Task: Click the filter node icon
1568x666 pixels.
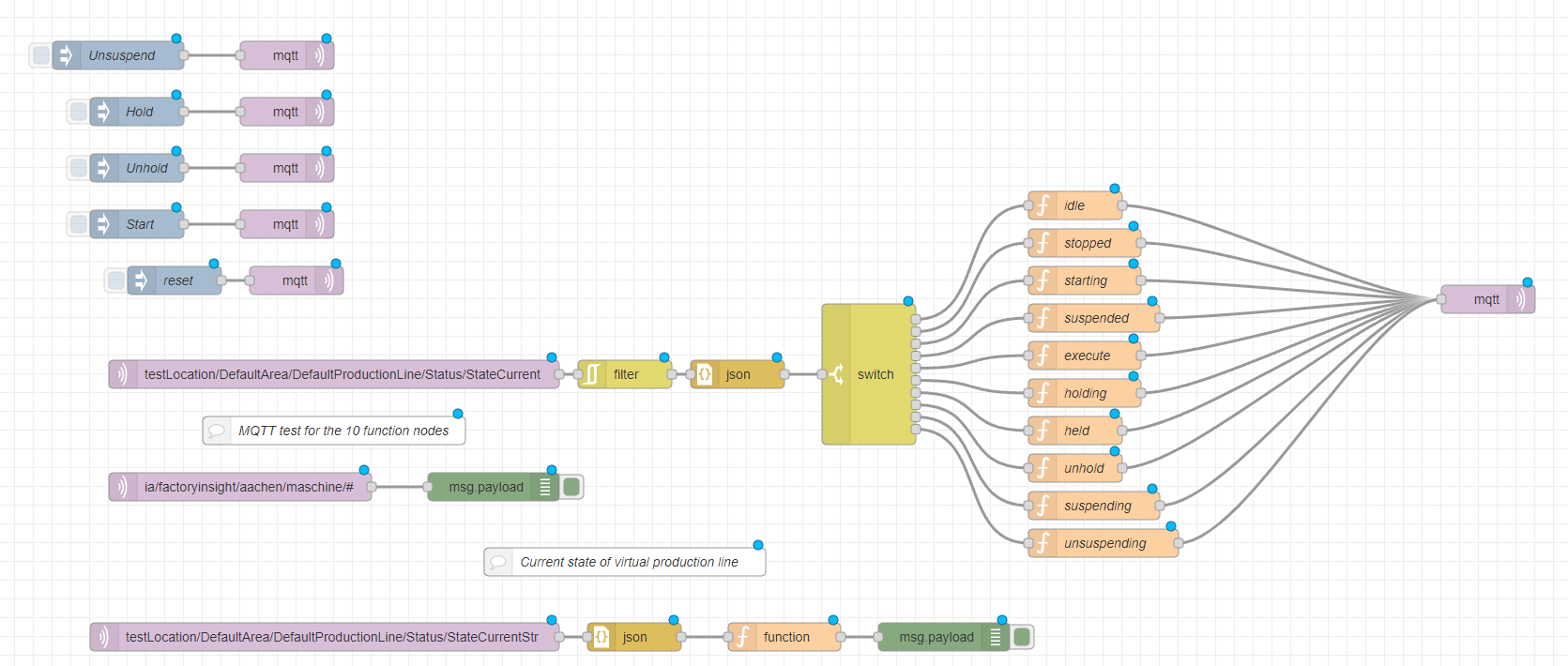Action: click(592, 374)
